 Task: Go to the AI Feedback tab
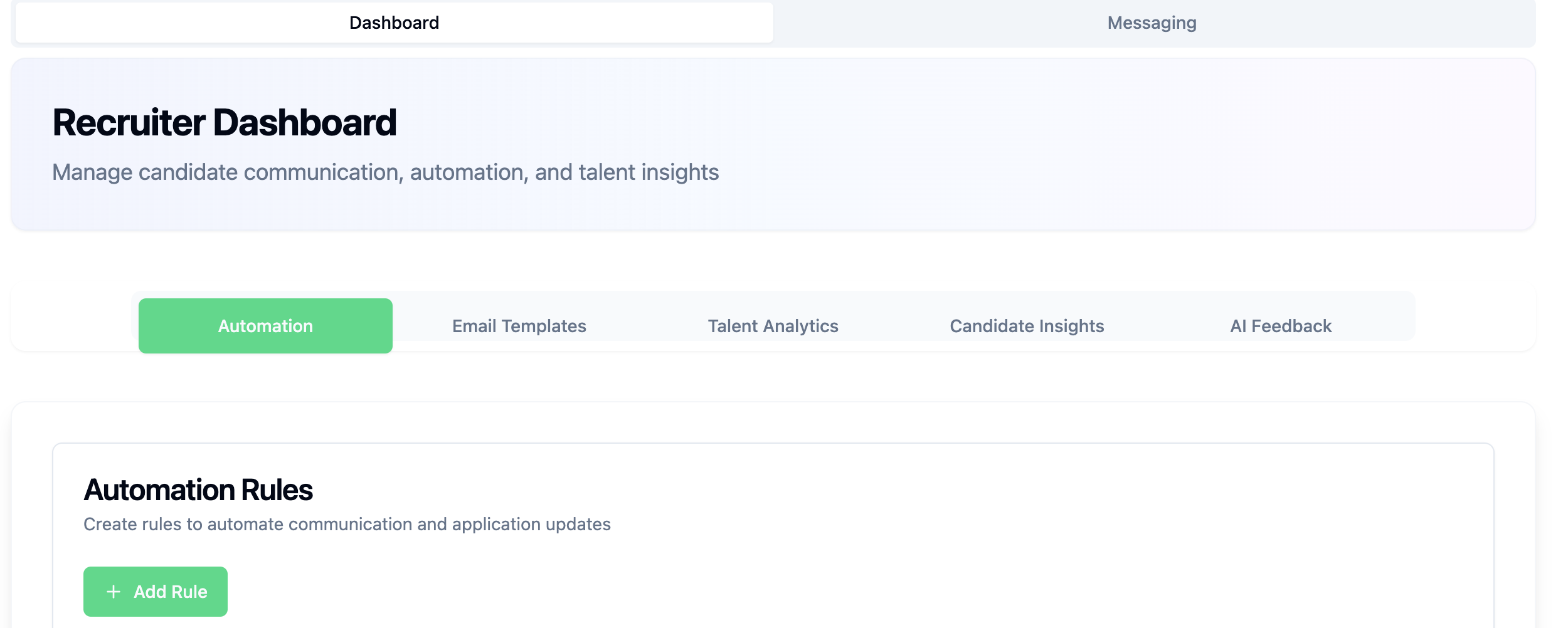coord(1281,326)
